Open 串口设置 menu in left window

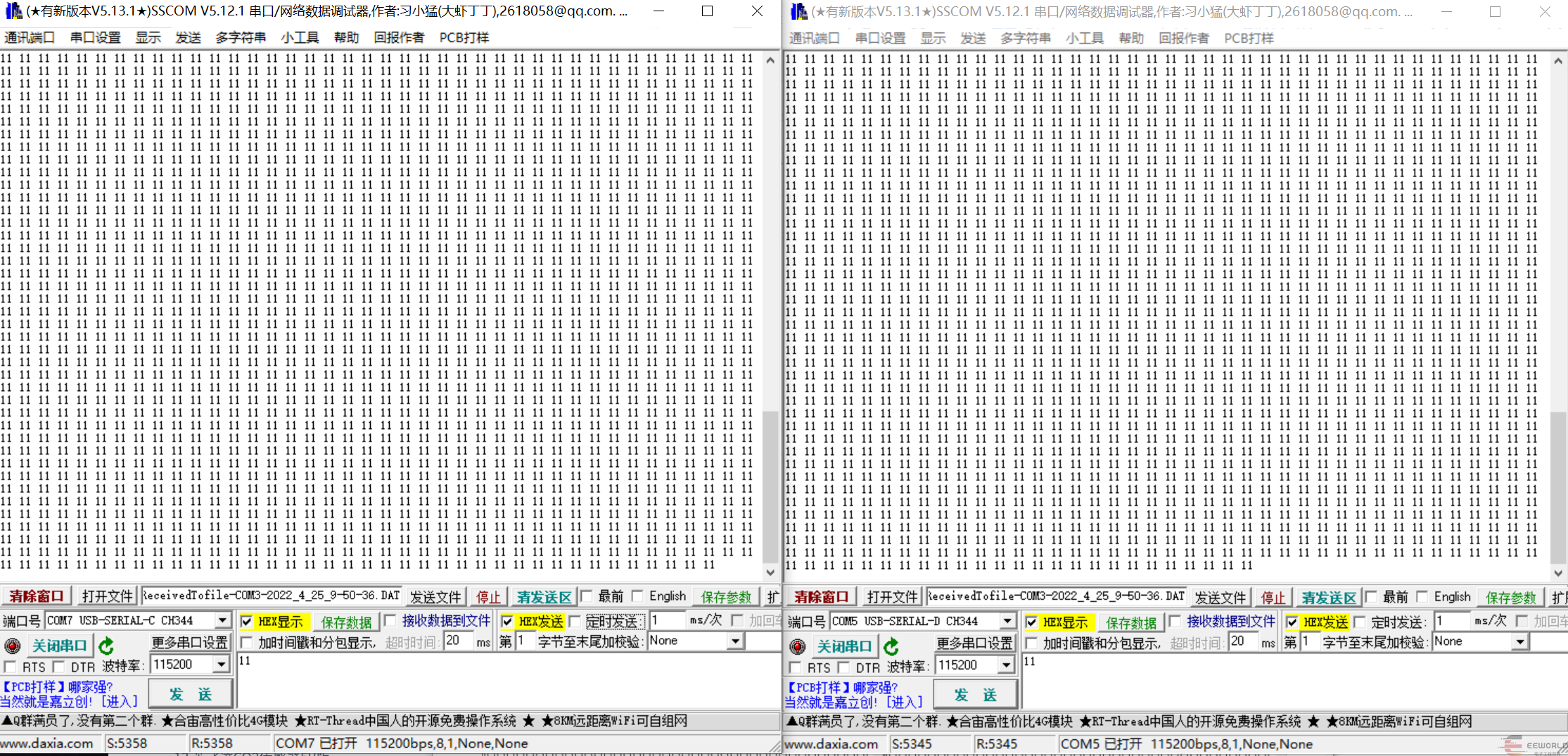point(96,37)
